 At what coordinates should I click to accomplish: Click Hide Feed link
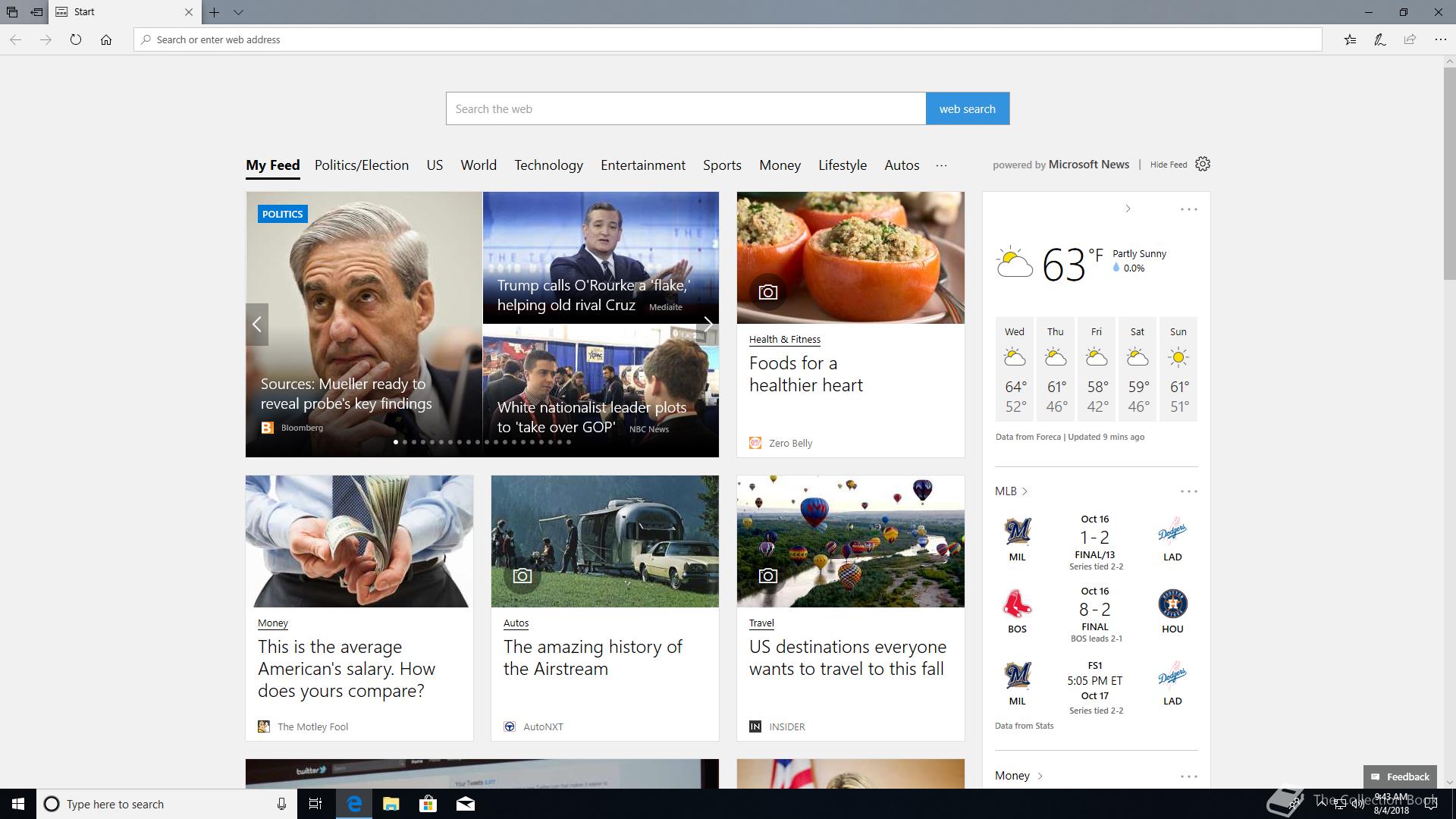pos(1169,165)
